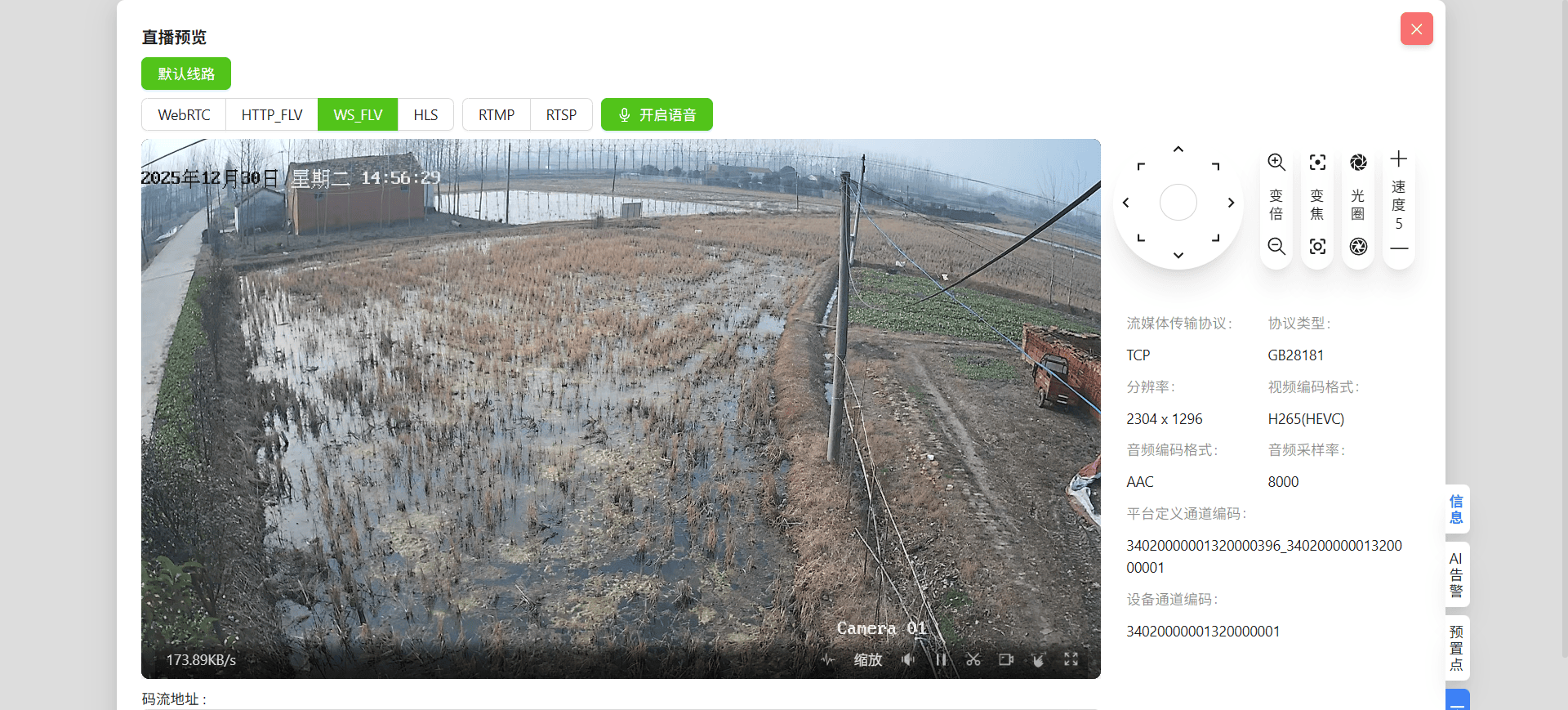
Task: Close the aperture using icon below 光圈
Action: (1358, 246)
